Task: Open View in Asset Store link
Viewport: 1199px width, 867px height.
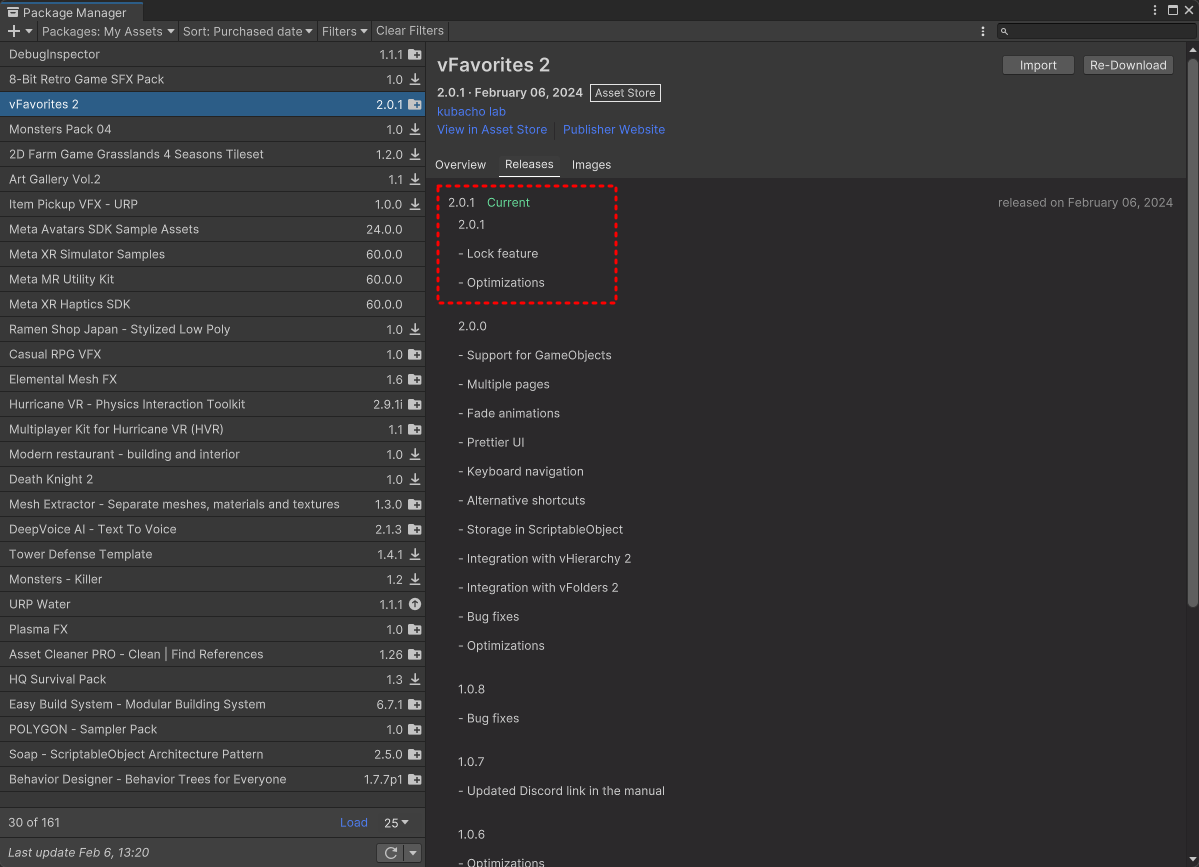Action: tap(492, 130)
